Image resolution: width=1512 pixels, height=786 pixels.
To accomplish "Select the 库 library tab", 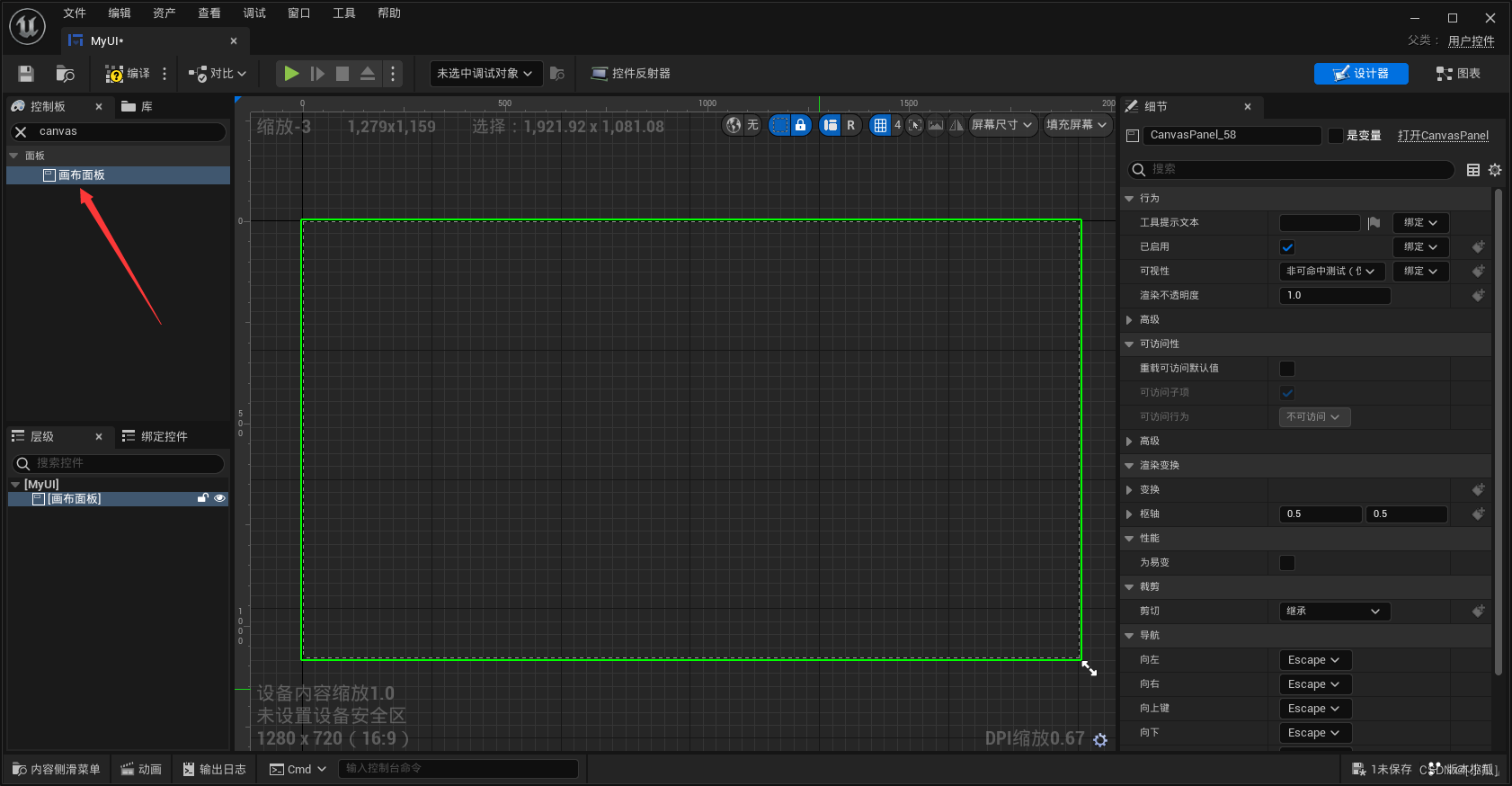I will [x=138, y=106].
